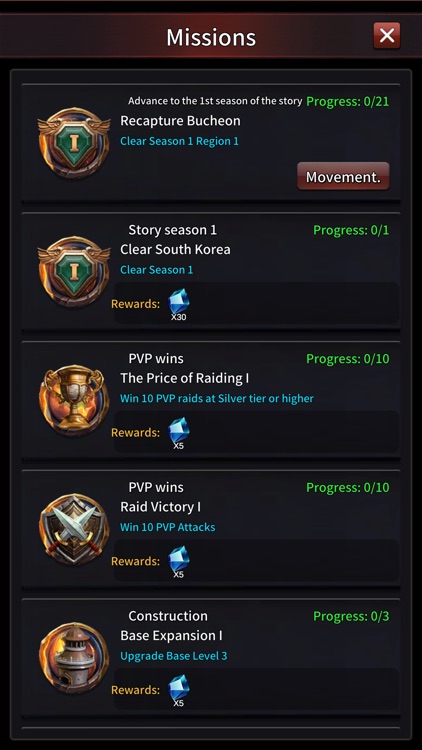The height and width of the screenshot is (750, 422).
Task: Click the Movement. button
Action: 343,176
